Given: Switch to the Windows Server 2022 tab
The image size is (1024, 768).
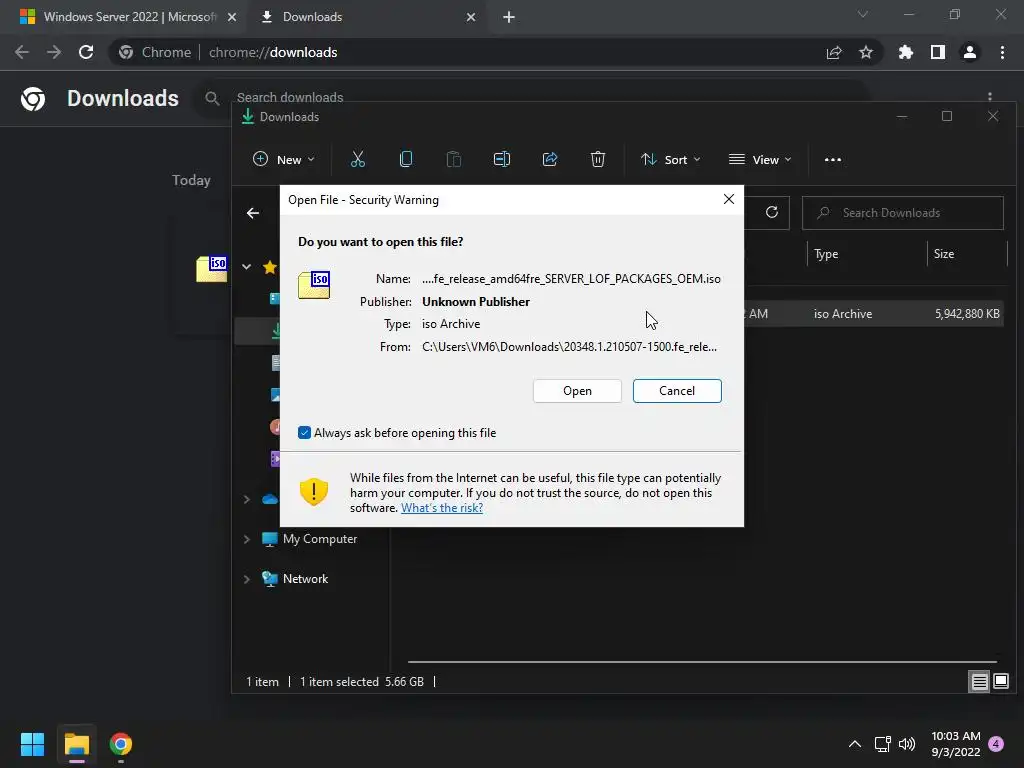Looking at the screenshot, I should (128, 17).
